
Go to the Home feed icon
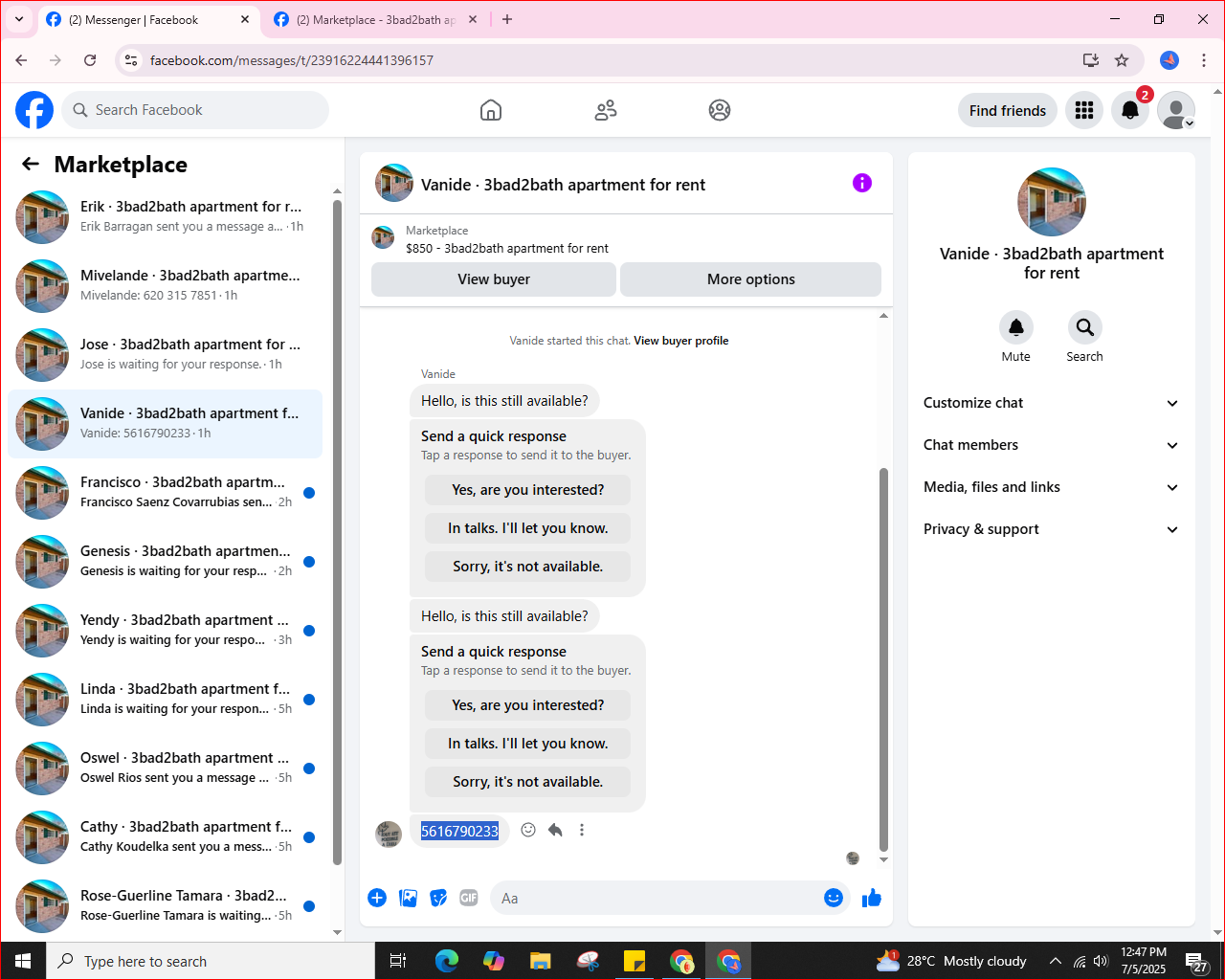pyautogui.click(x=491, y=110)
